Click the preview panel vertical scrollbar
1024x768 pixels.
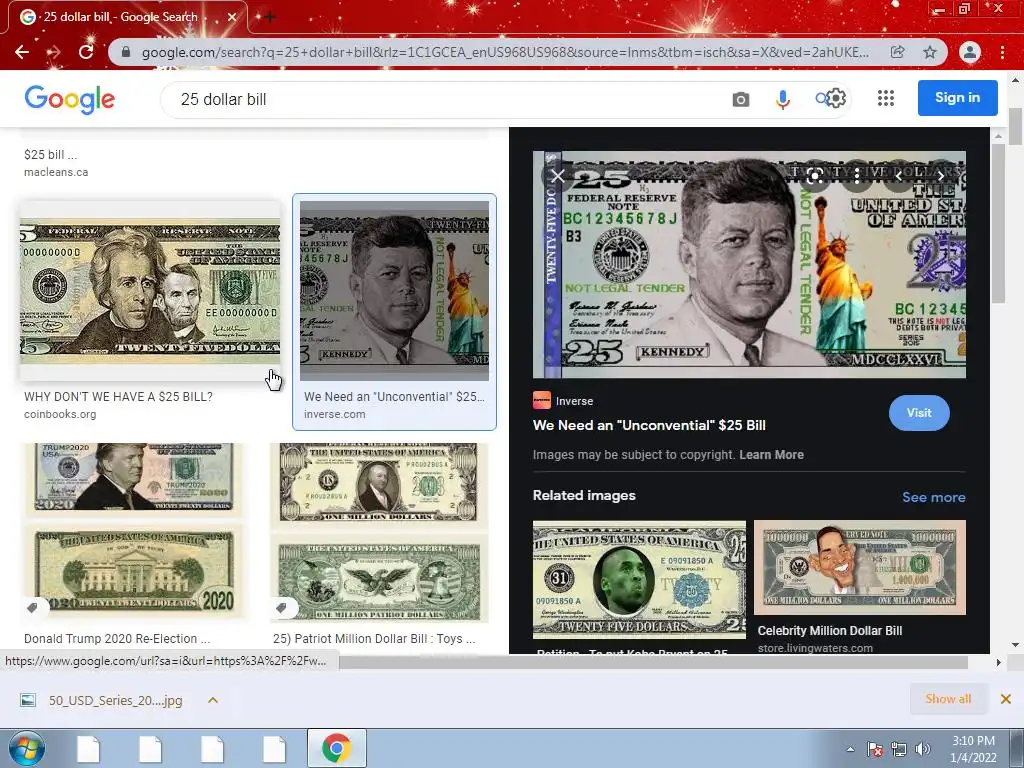pos(998,222)
